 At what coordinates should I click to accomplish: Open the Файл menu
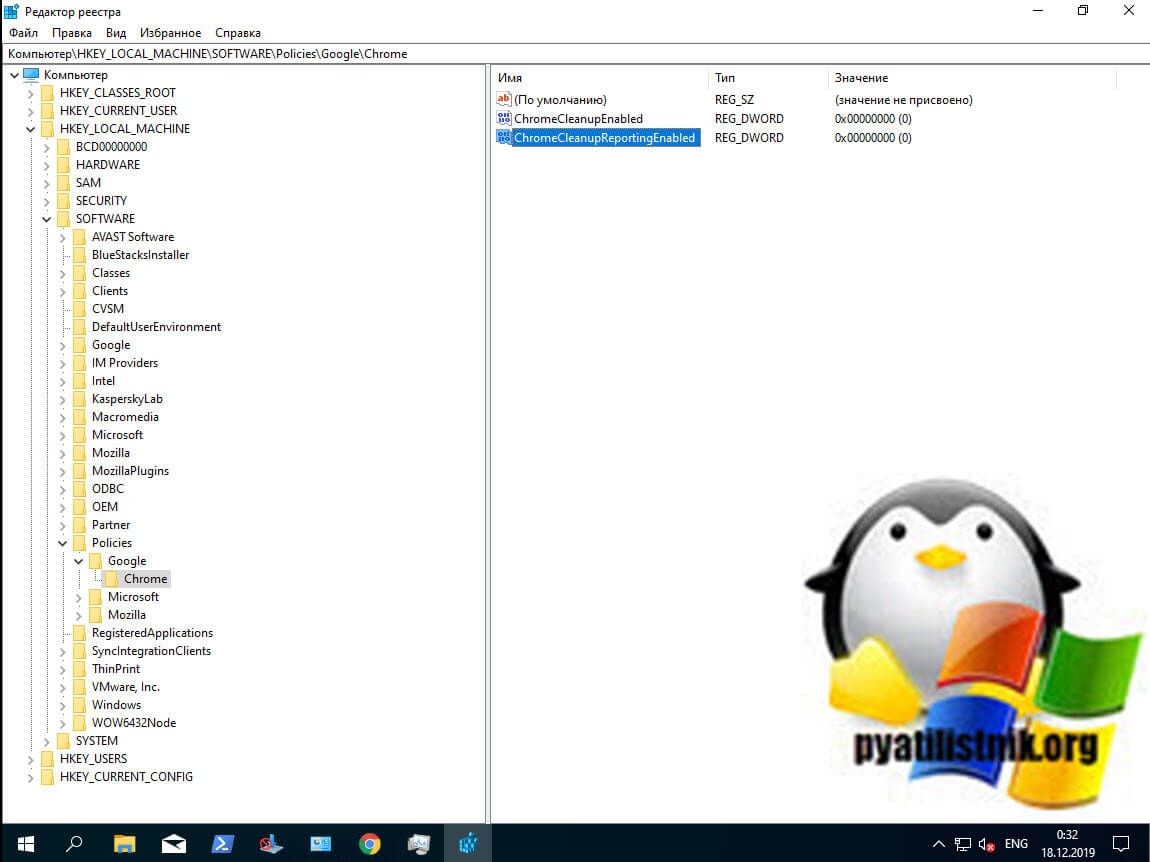(23, 33)
